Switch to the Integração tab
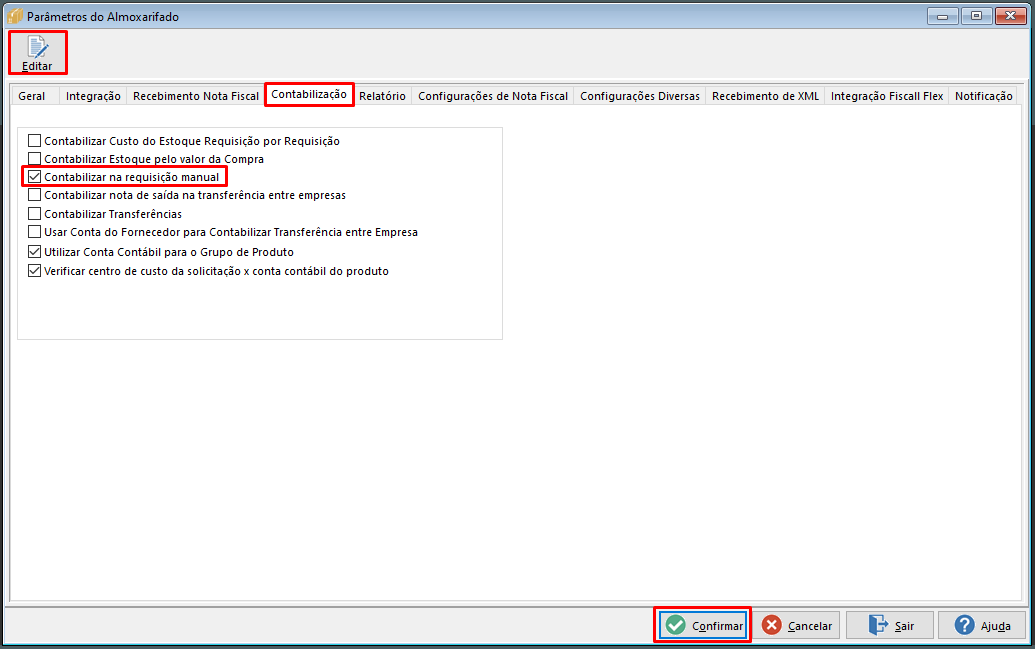This screenshot has width=1035, height=649. [x=93, y=96]
